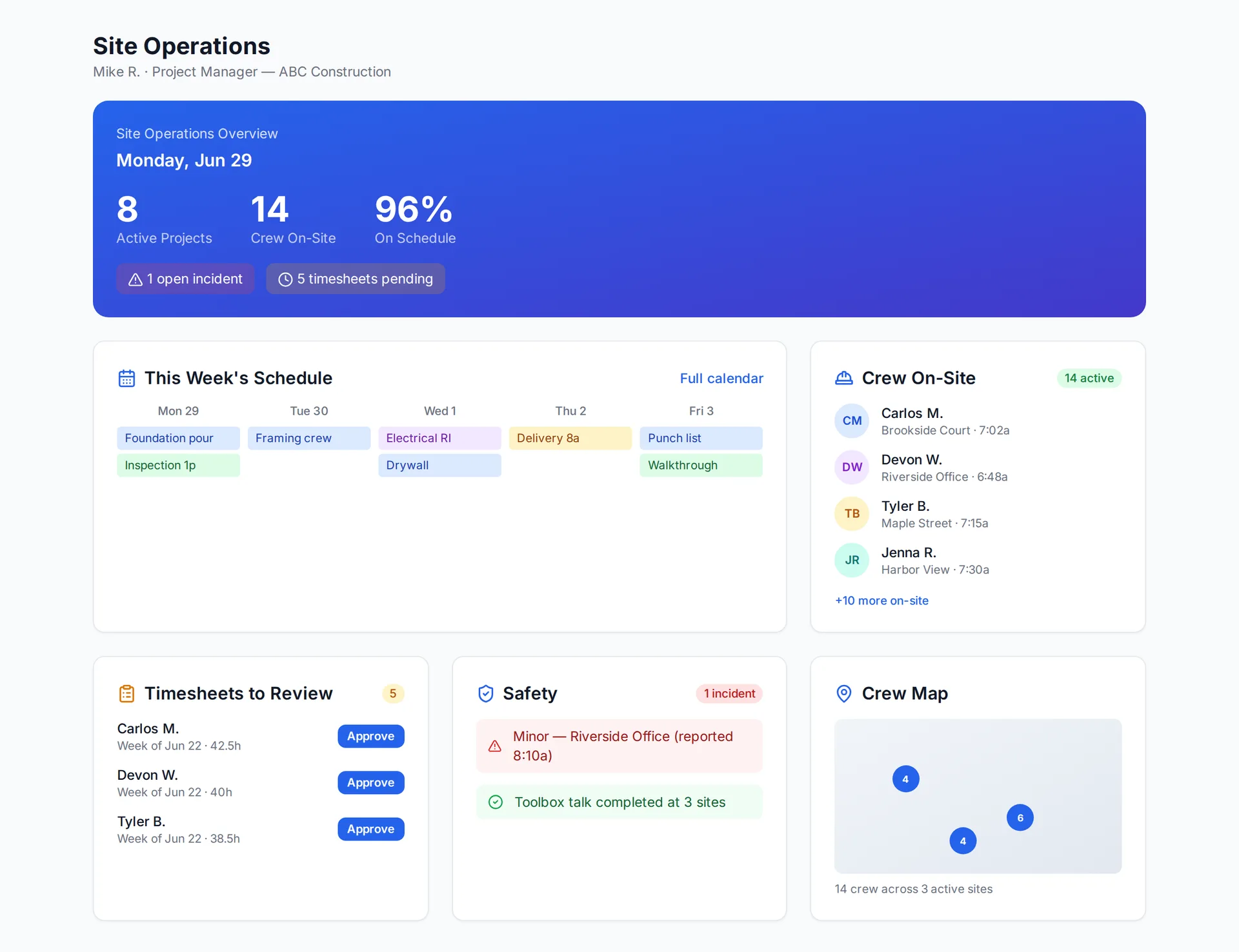Open the Electrical RI event
This screenshot has width=1239, height=952.
(x=439, y=438)
